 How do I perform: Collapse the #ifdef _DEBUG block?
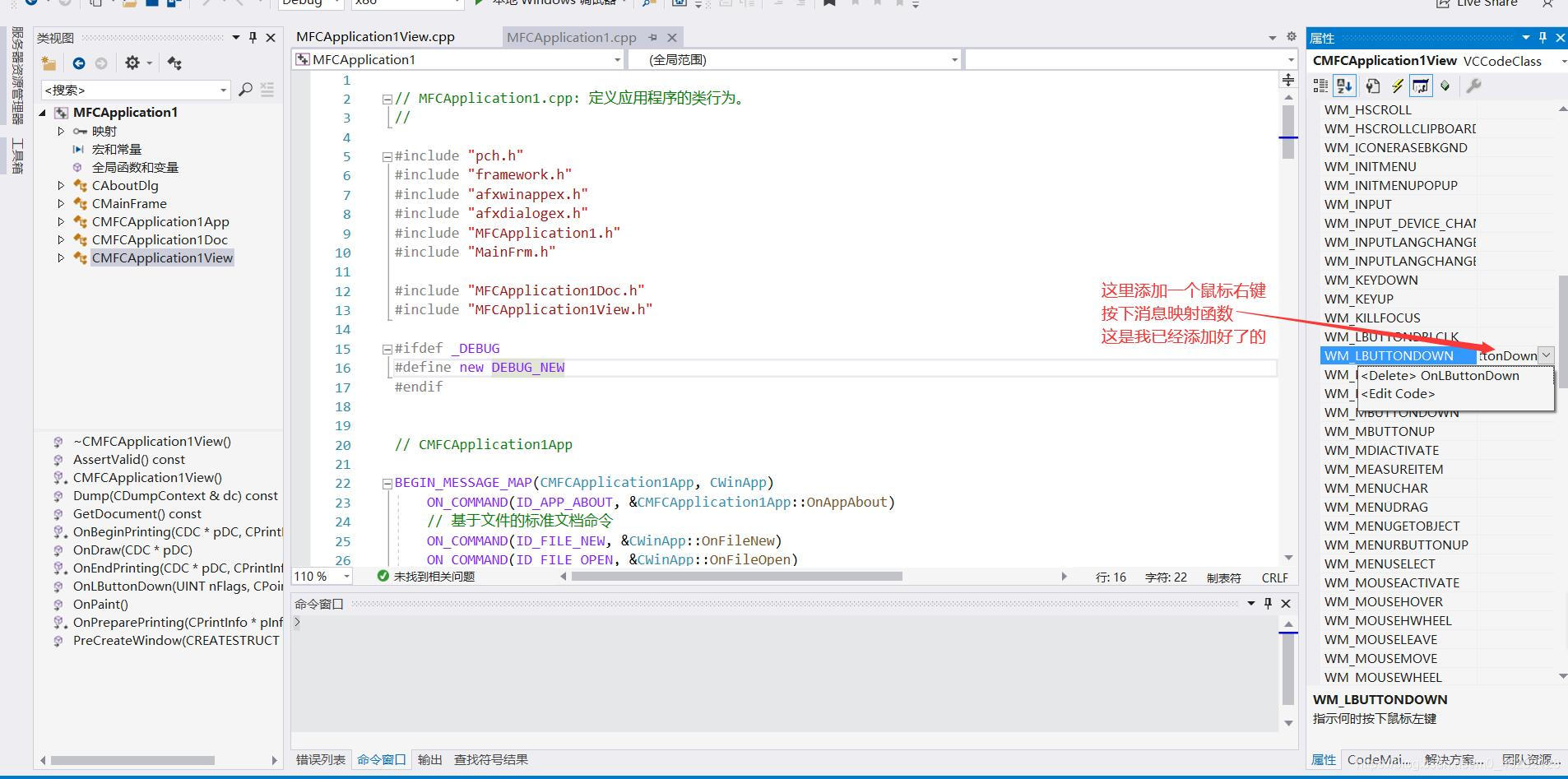tap(387, 349)
